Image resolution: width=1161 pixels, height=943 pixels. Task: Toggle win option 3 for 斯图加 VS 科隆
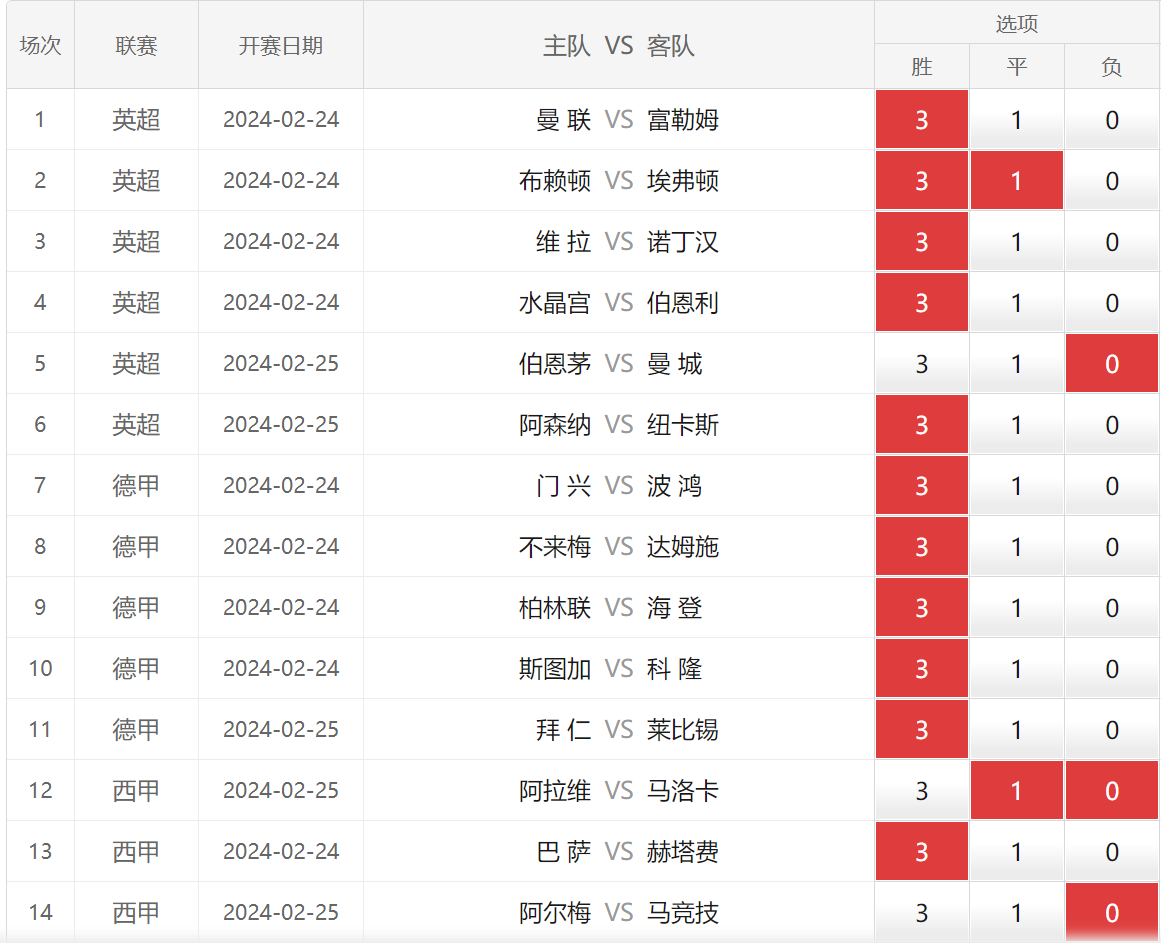(x=922, y=668)
